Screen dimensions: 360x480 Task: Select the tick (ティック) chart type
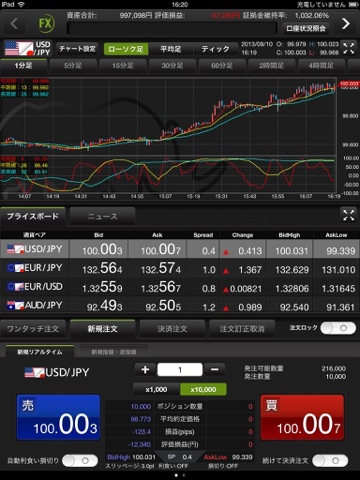click(x=215, y=49)
